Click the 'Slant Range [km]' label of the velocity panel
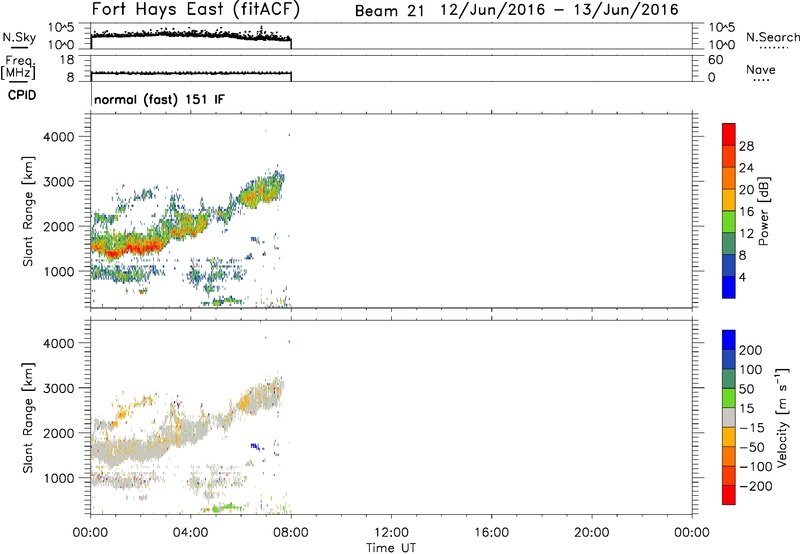This screenshot has width=800, height=554. coord(28,418)
